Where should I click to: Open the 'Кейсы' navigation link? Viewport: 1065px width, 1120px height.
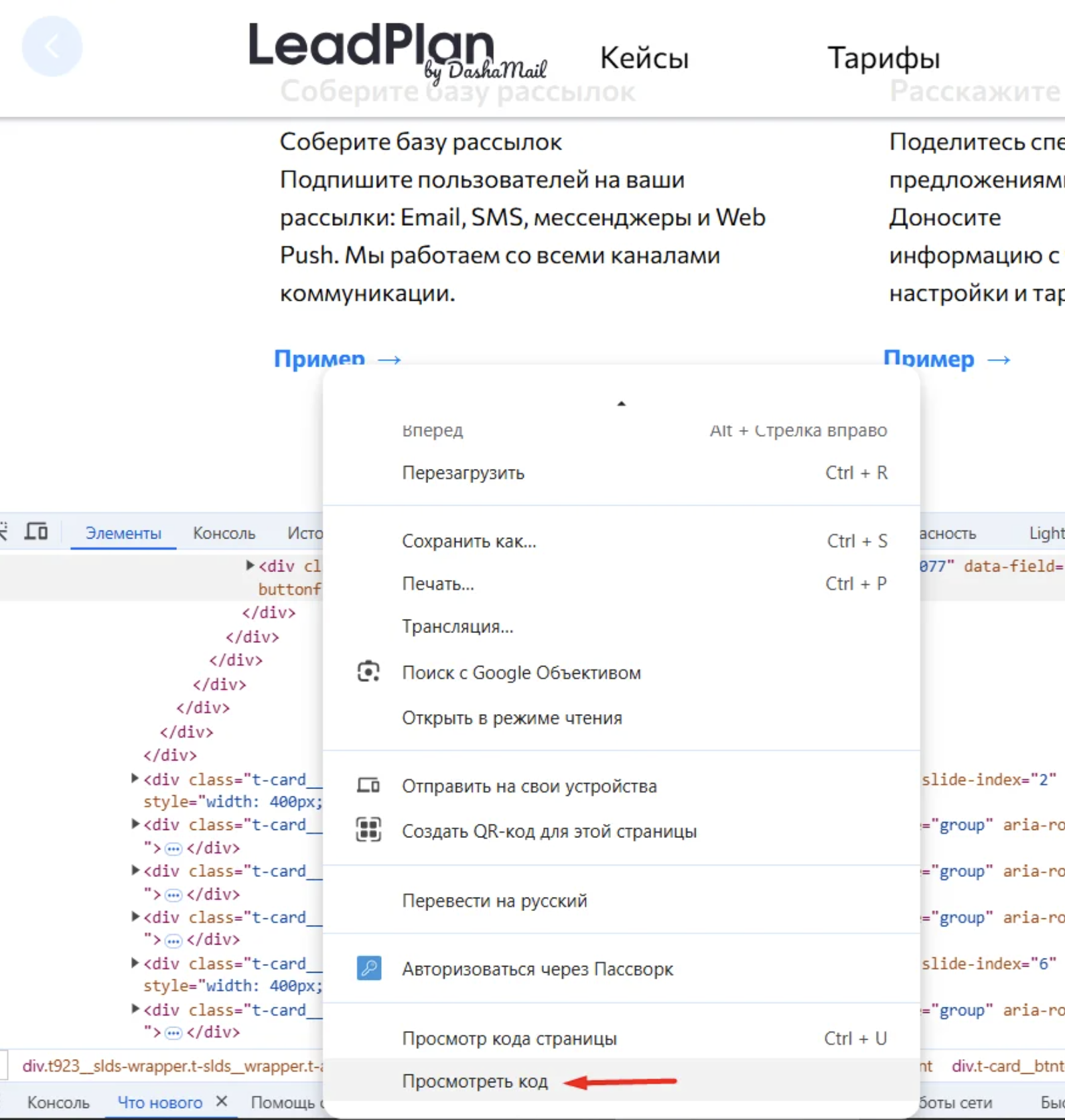coord(644,58)
